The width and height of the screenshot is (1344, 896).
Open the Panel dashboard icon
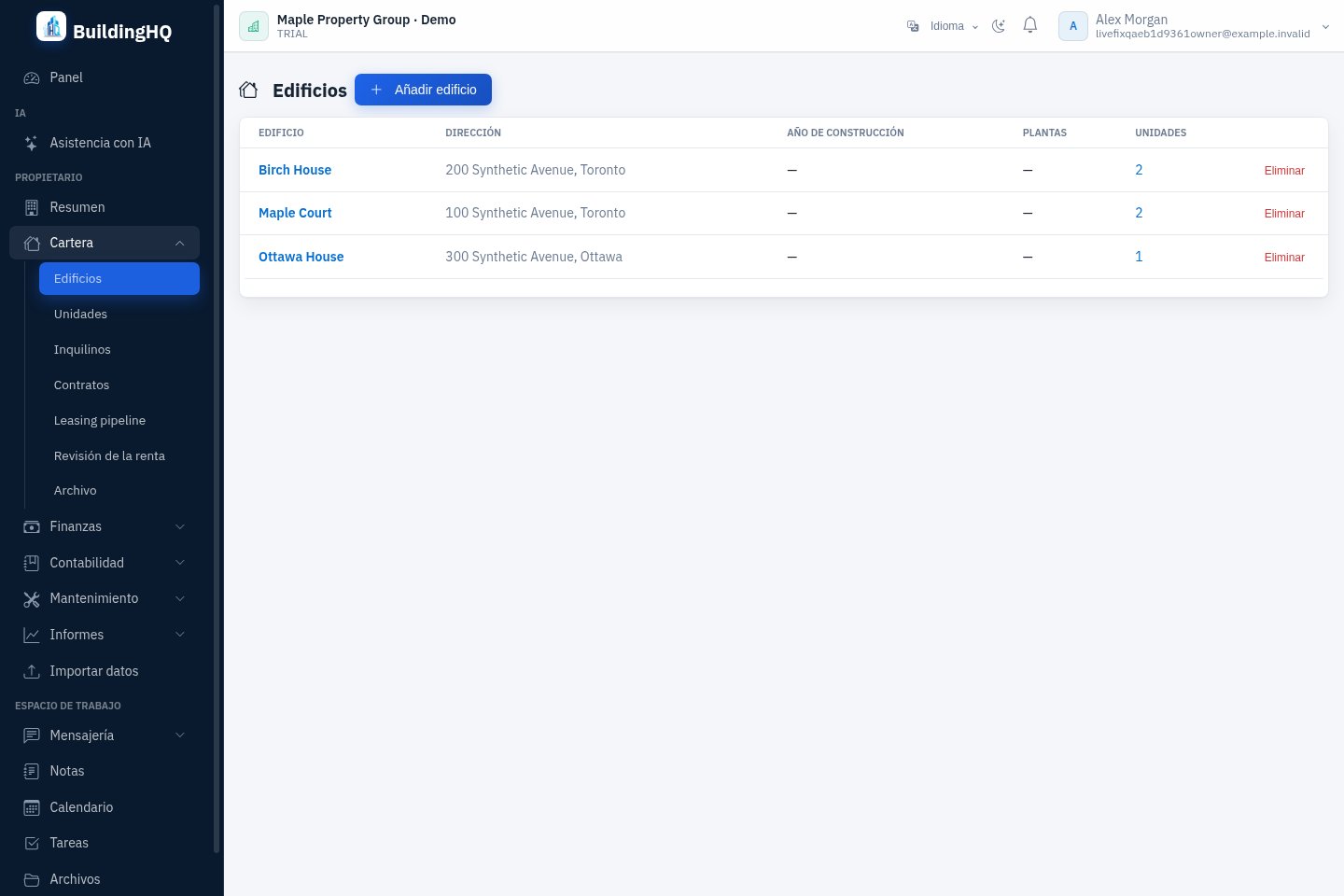[32, 78]
